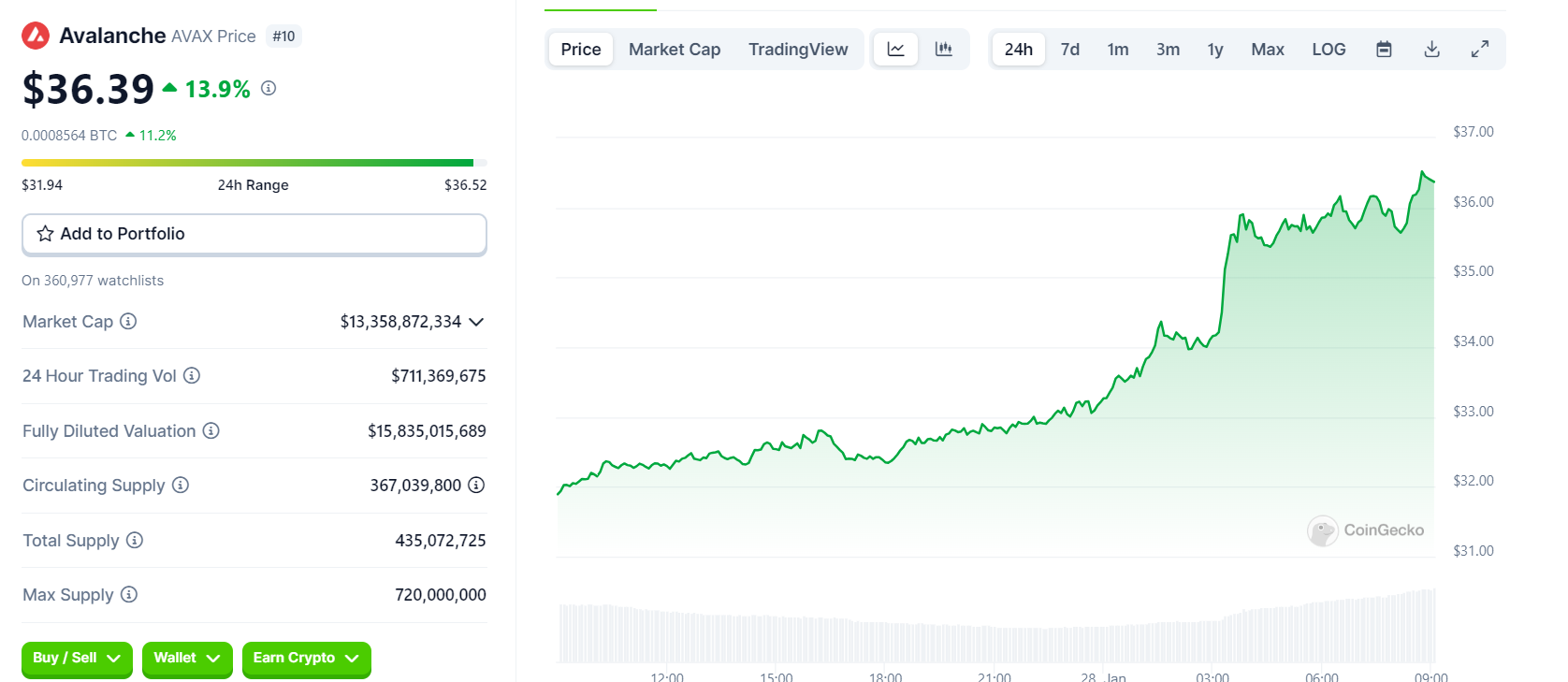Click info icon beside Fully Diluted Valuation
The width and height of the screenshot is (1568, 682).
click(x=211, y=431)
